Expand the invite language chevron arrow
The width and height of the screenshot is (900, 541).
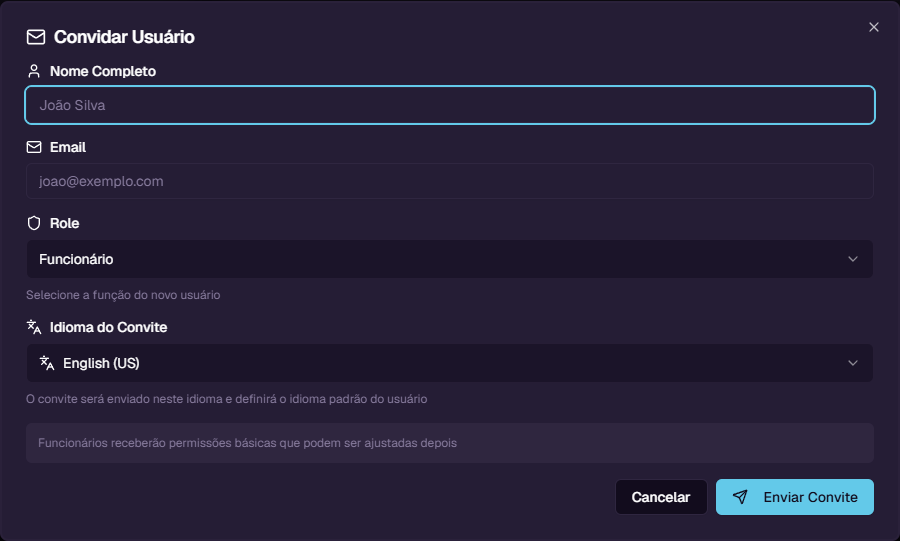click(853, 363)
